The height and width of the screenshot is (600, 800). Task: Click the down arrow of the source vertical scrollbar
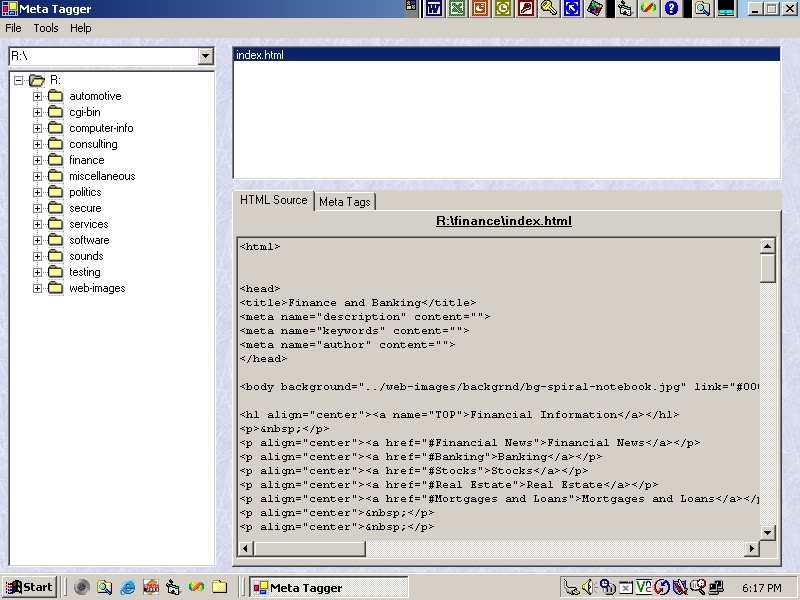pos(767,532)
